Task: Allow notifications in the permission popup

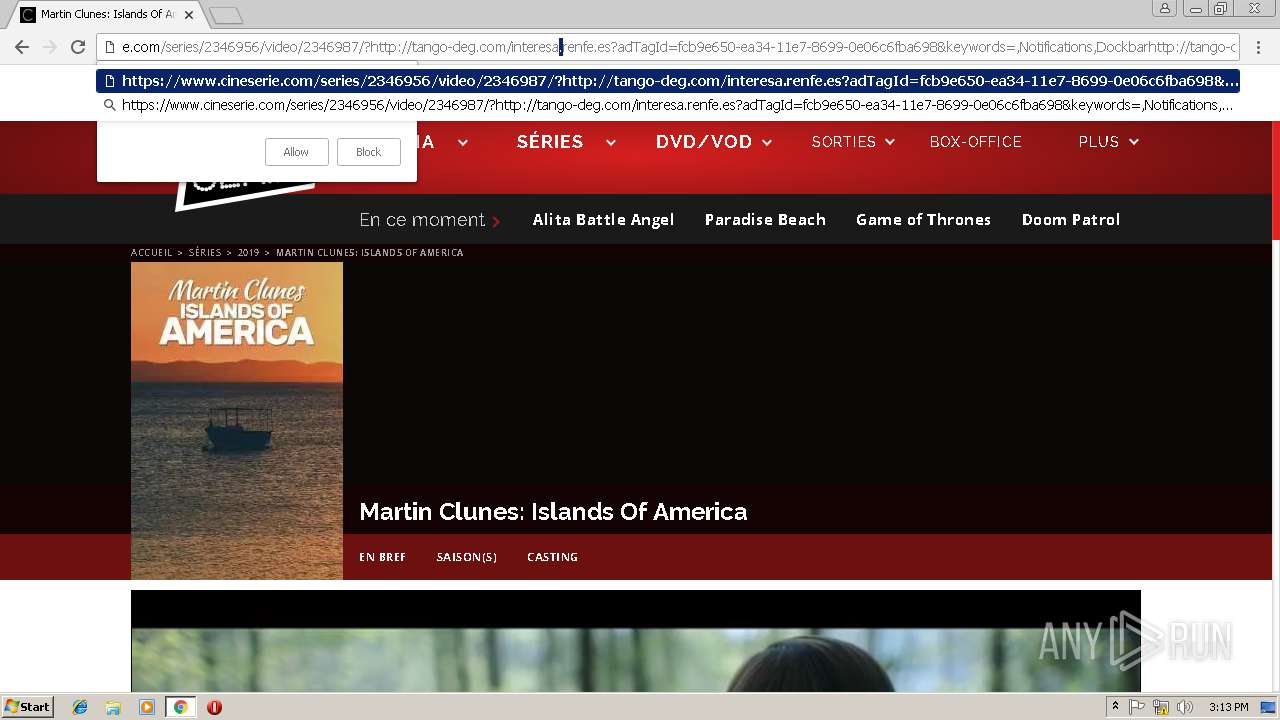Action: pyautogui.click(x=296, y=152)
